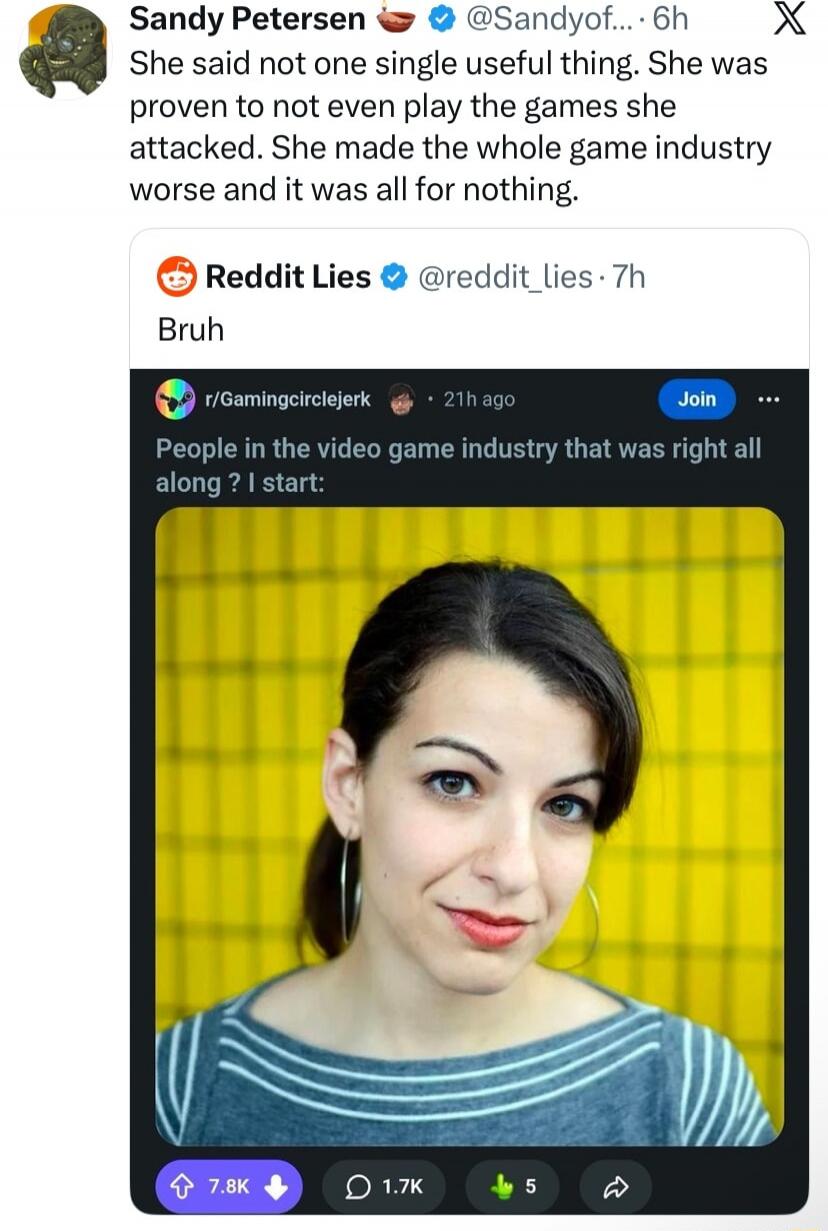Open the three-dot overflow menu on the post
This screenshot has height=1231, width=828.
[769, 398]
